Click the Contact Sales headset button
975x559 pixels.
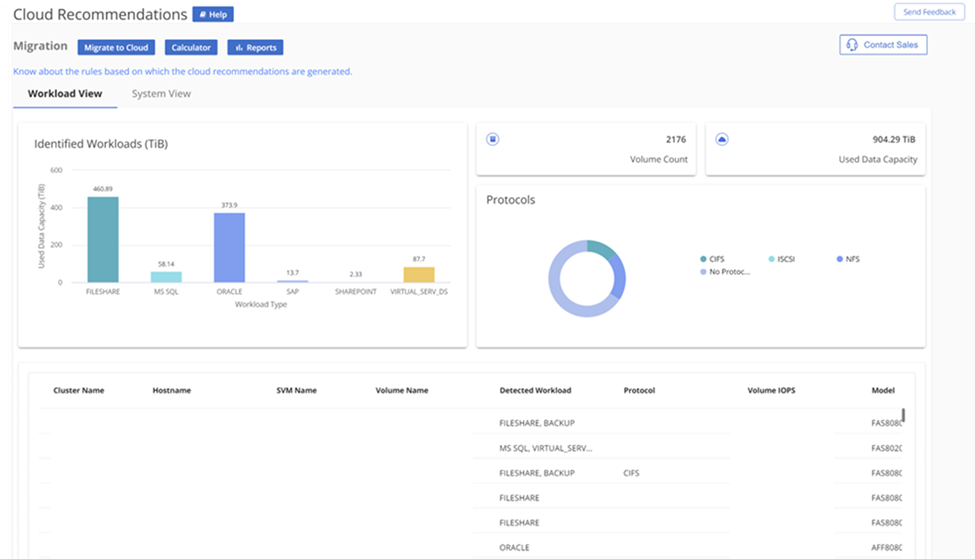click(x=883, y=45)
